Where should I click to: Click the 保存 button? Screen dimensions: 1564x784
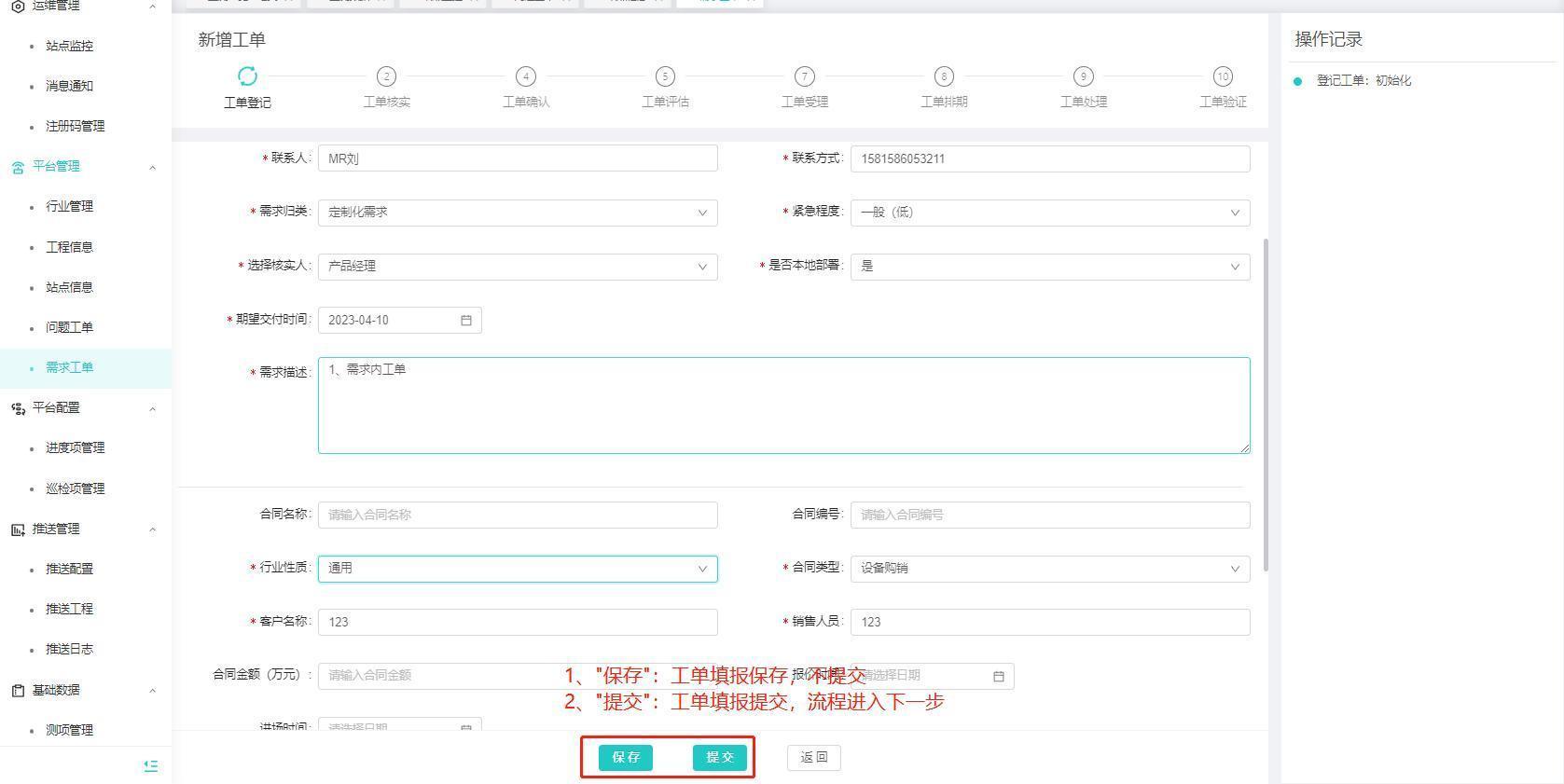626,757
